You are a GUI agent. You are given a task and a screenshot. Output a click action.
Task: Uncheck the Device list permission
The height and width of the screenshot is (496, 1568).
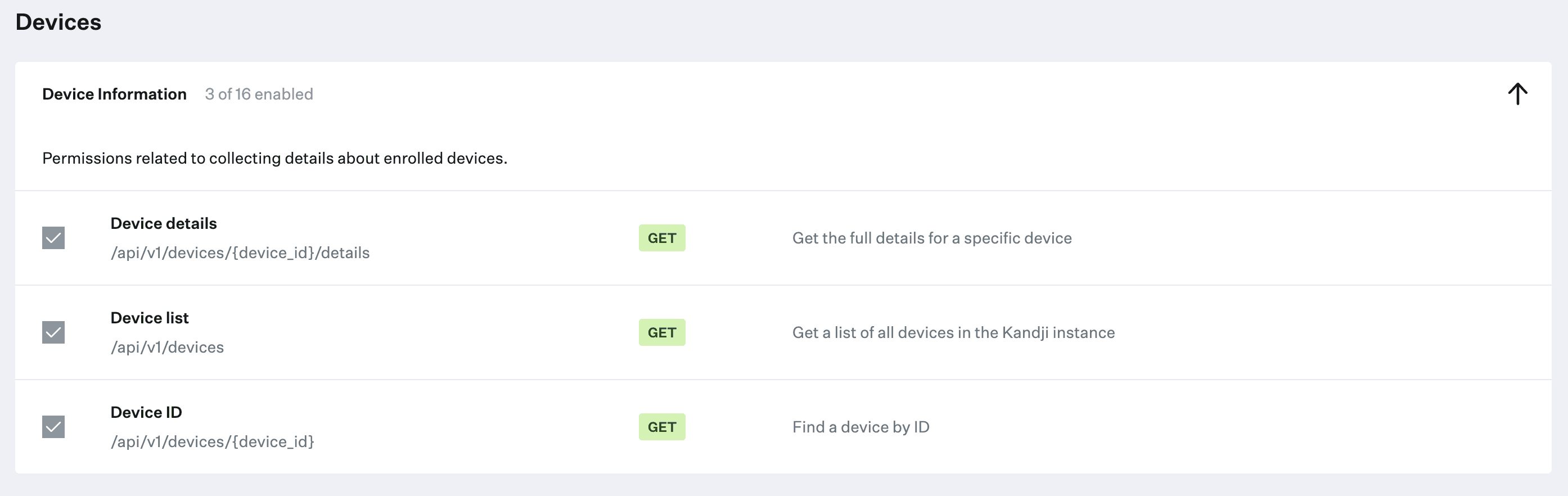[53, 332]
